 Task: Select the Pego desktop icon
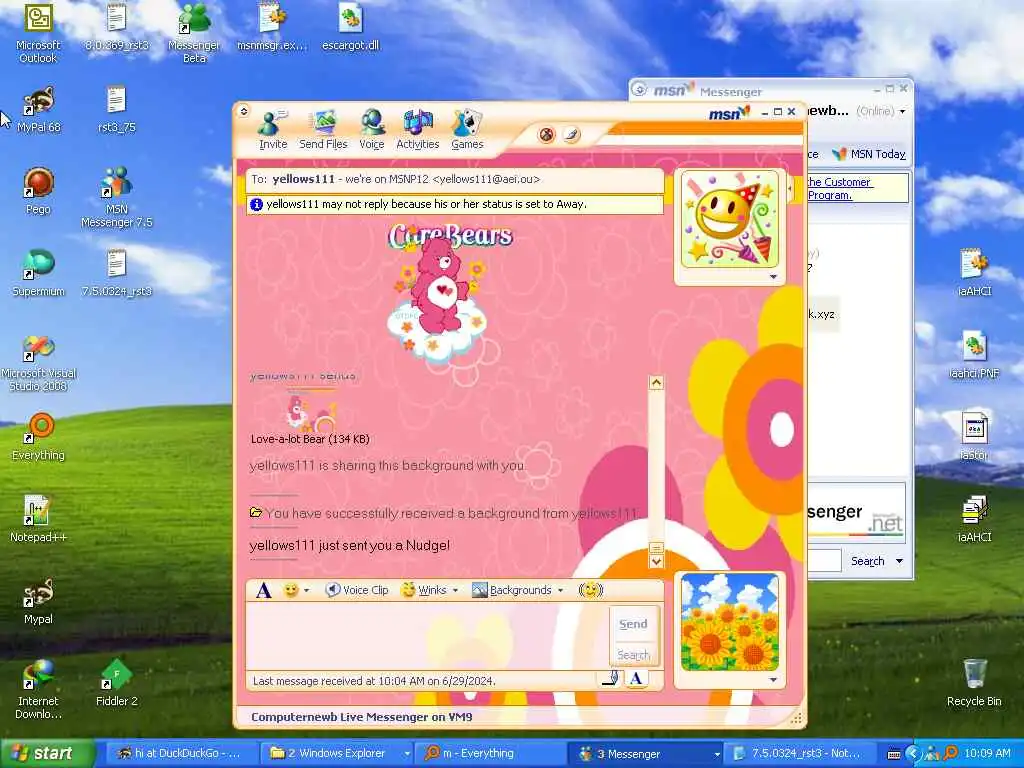coord(38,191)
